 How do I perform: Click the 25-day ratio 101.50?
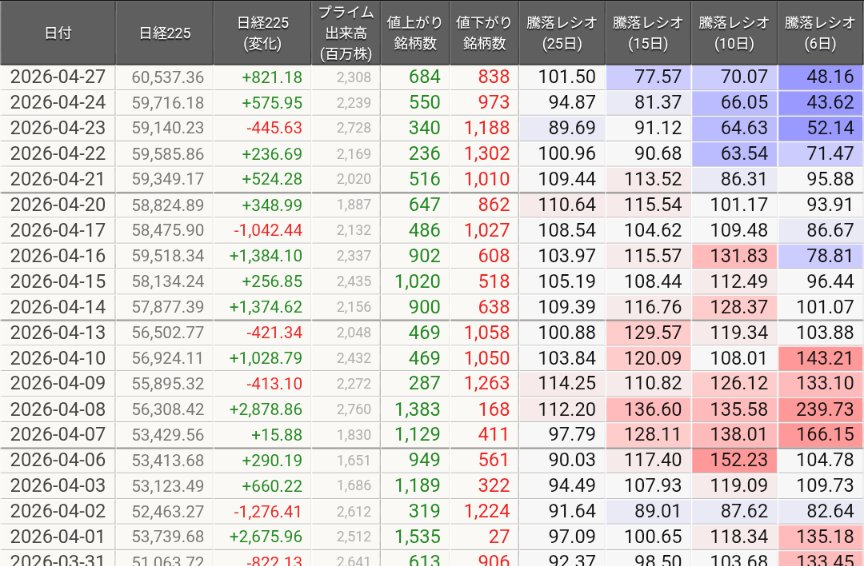tap(567, 77)
